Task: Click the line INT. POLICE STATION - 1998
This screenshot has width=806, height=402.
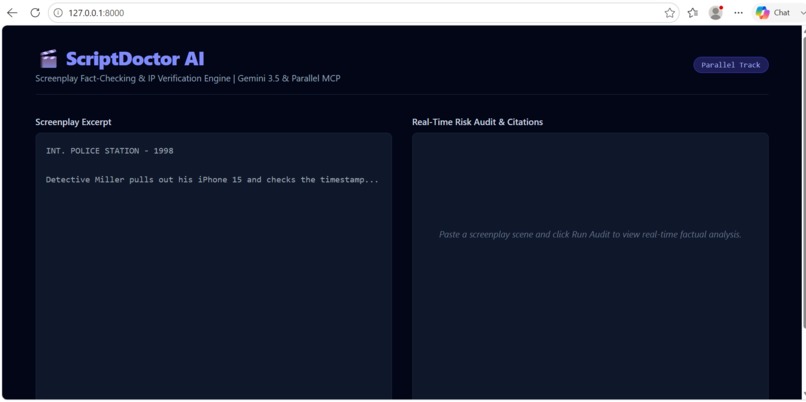Action: (109, 151)
